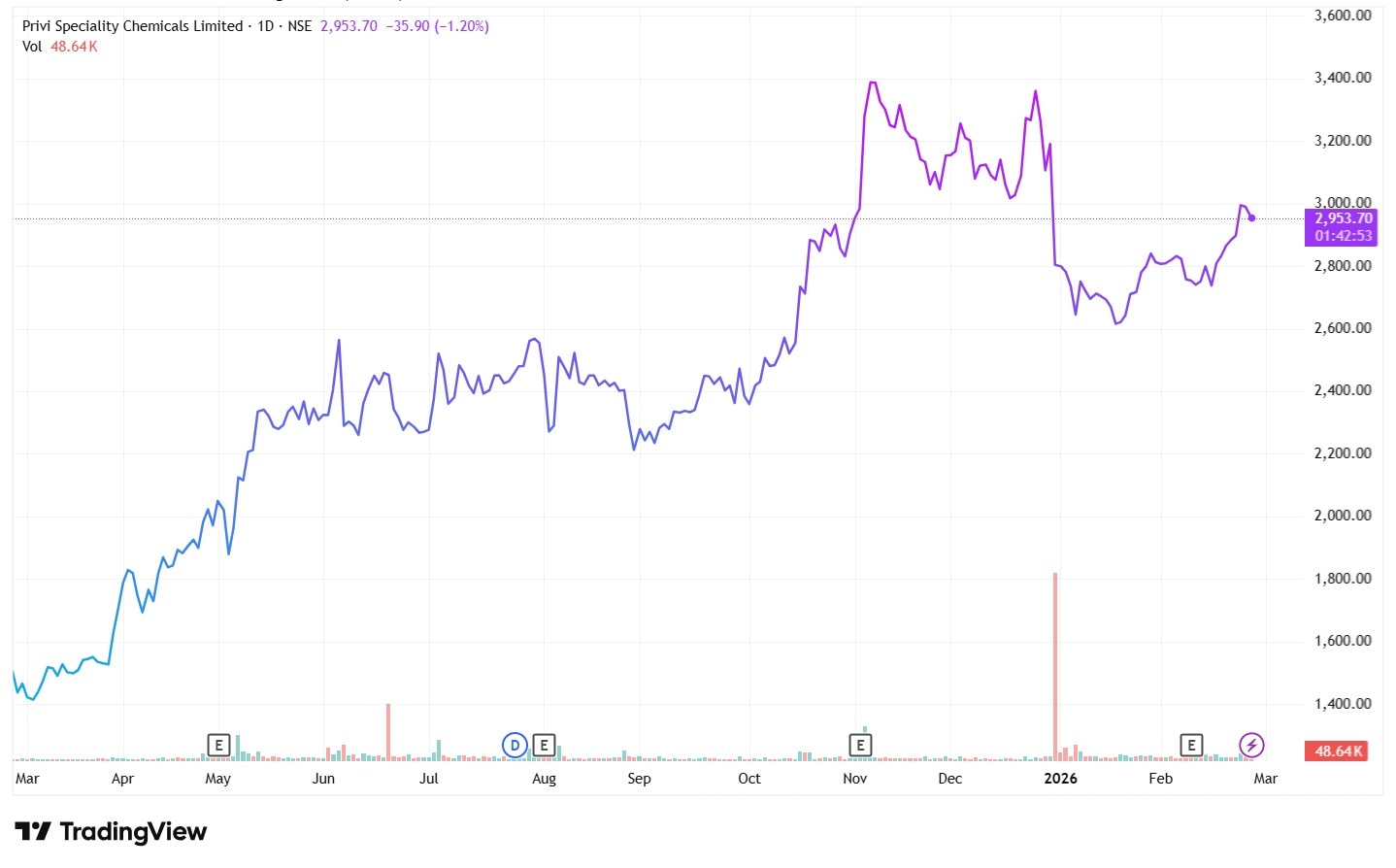Select the Nov label on time axis

point(854,779)
